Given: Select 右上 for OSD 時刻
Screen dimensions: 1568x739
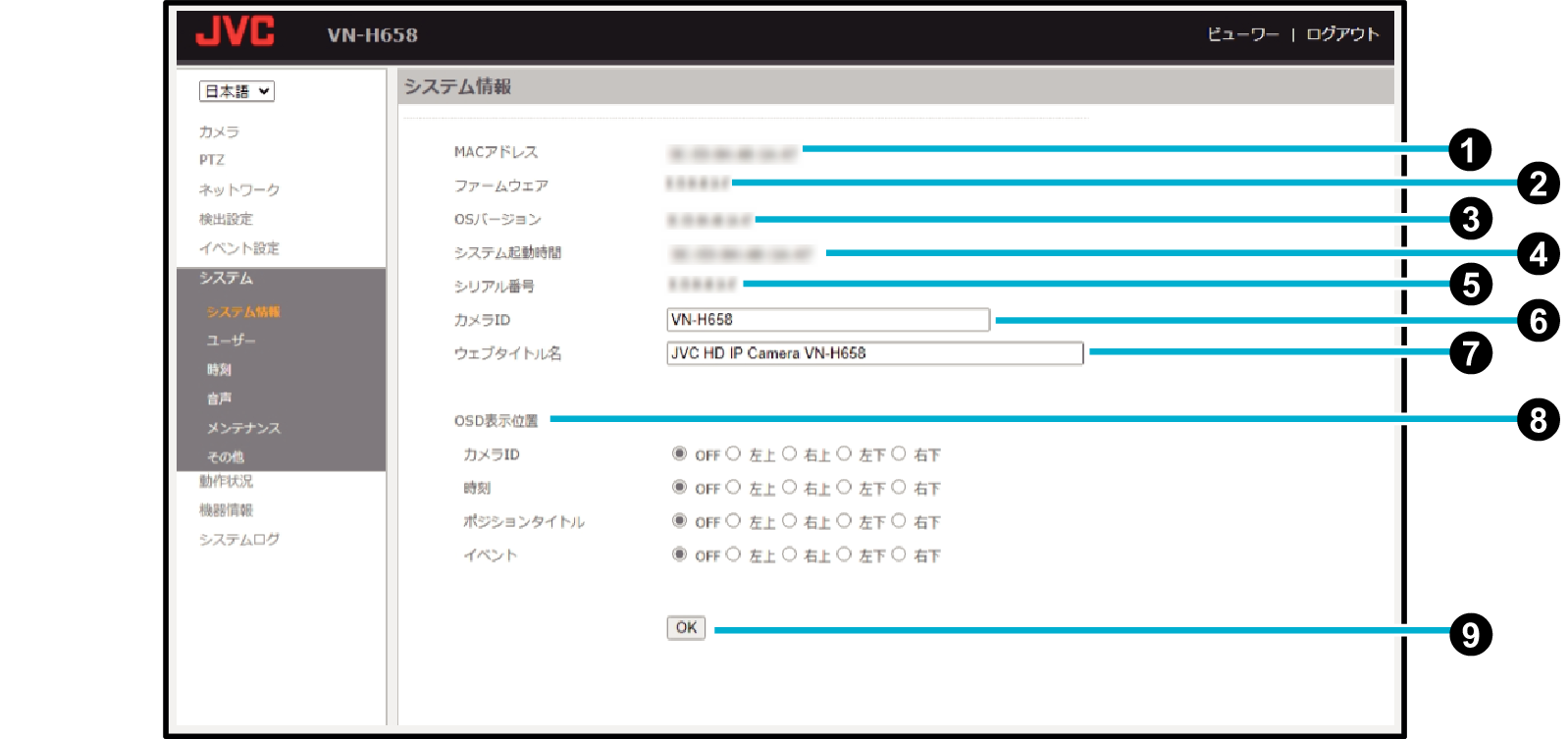Looking at the screenshot, I should point(789,487).
